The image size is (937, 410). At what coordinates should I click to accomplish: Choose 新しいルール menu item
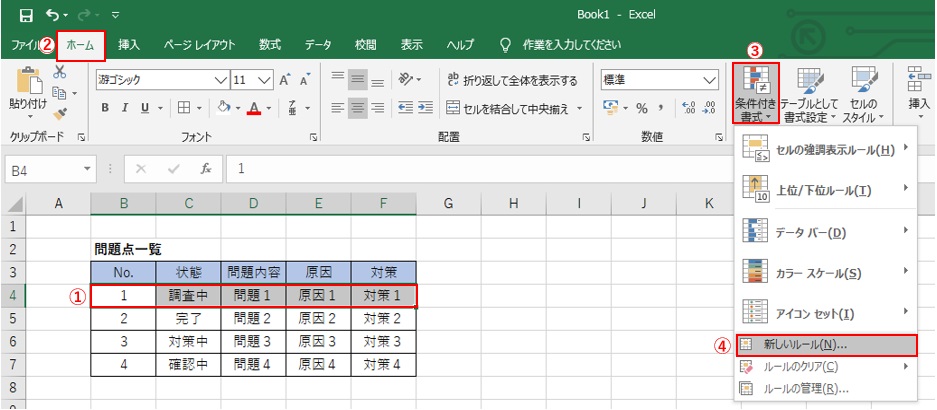tap(826, 344)
